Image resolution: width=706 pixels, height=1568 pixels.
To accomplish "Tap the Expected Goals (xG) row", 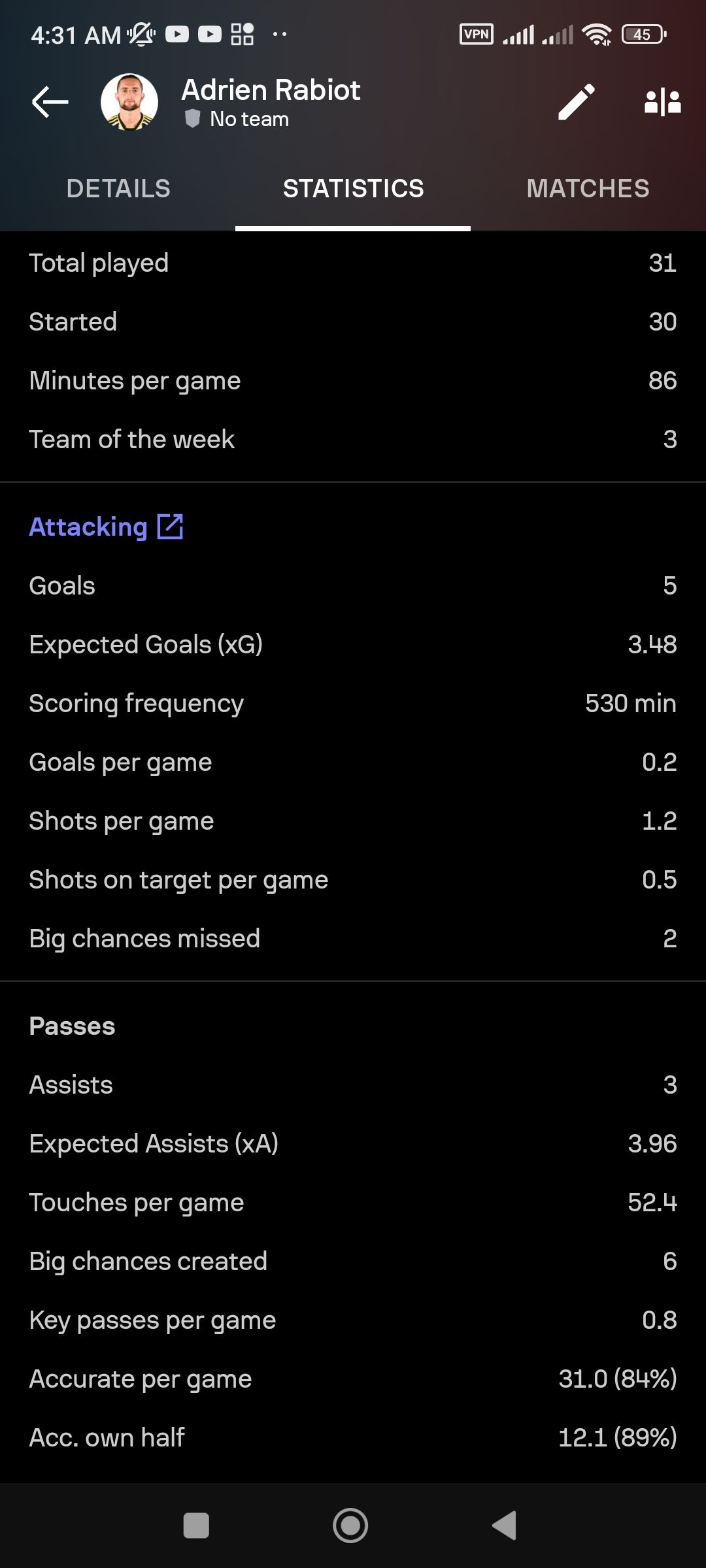I will pyautogui.click(x=353, y=645).
